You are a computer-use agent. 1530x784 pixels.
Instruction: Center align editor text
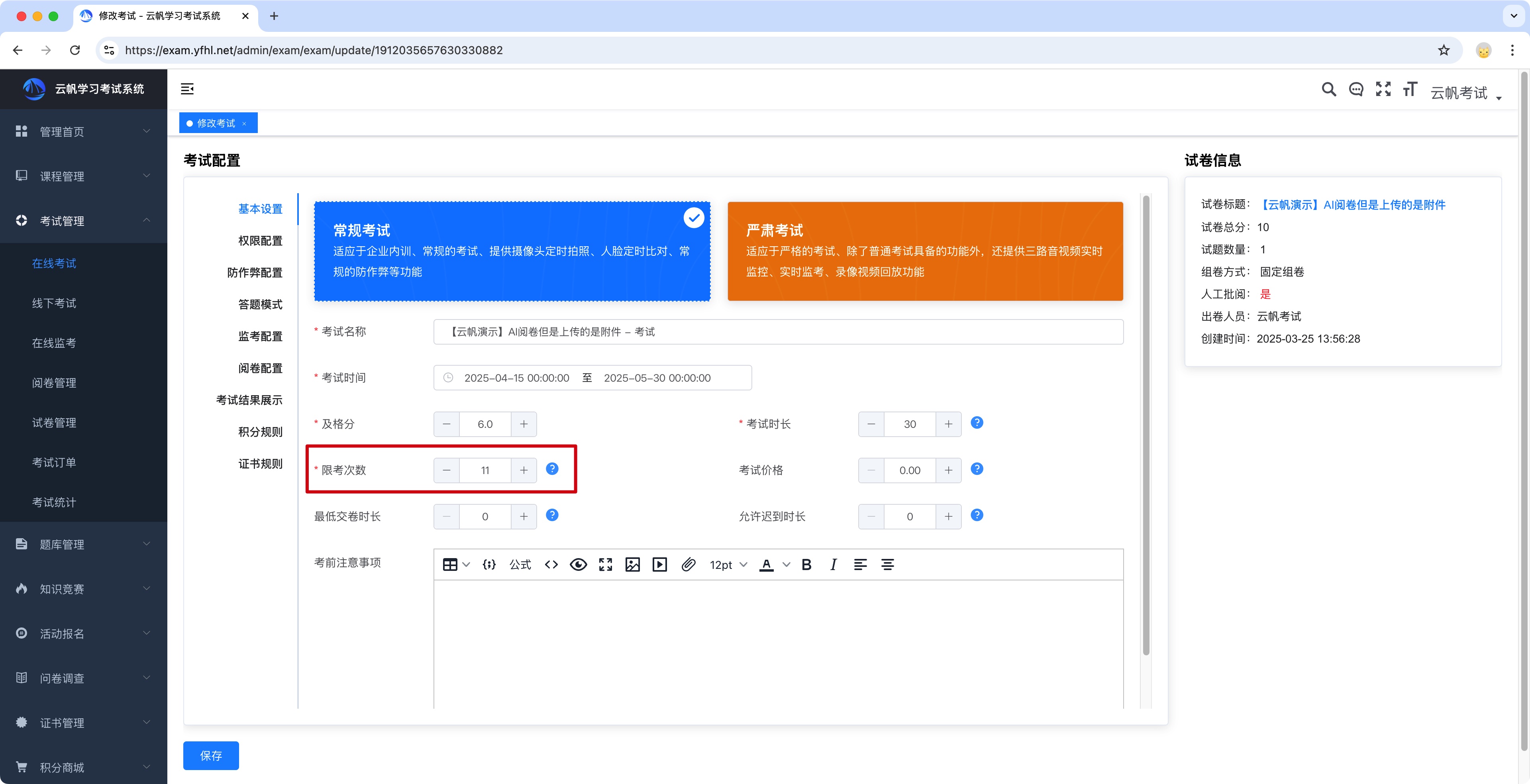(887, 565)
